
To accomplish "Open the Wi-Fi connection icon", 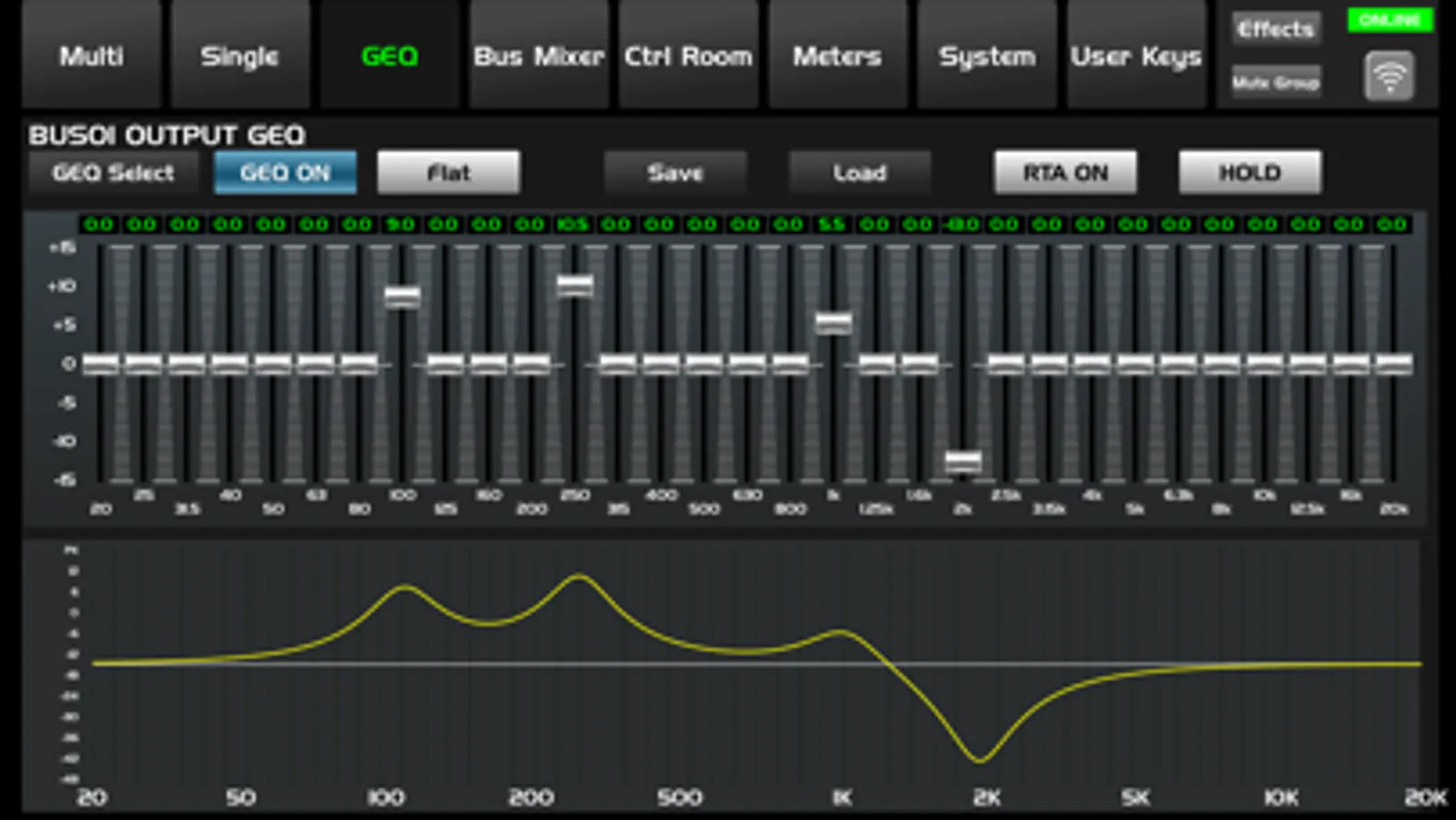I will [x=1389, y=77].
